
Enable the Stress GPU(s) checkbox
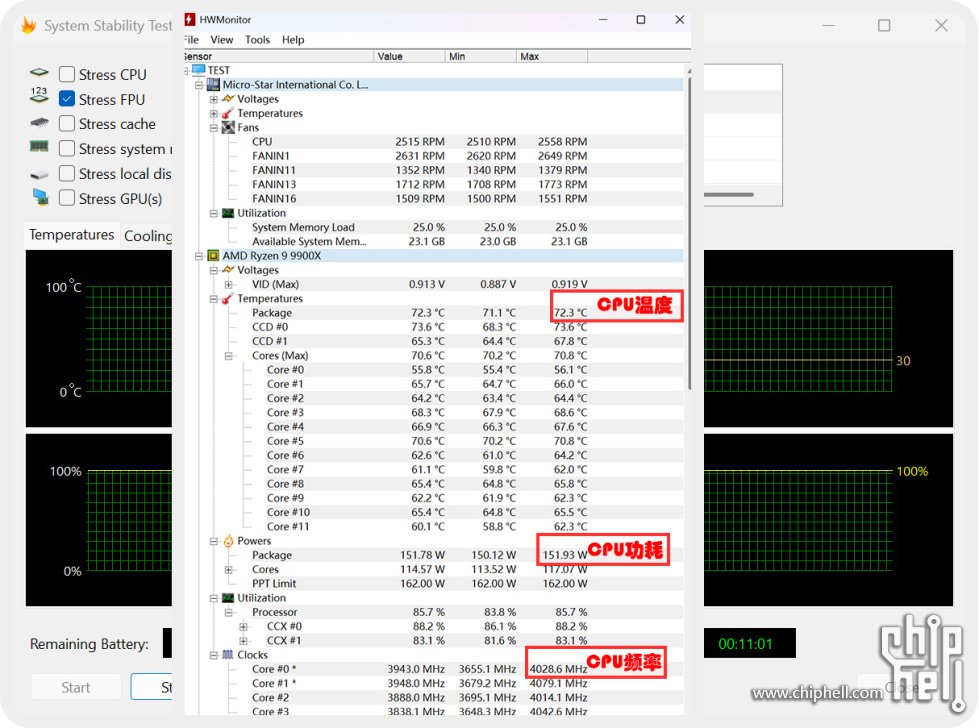tap(67, 198)
